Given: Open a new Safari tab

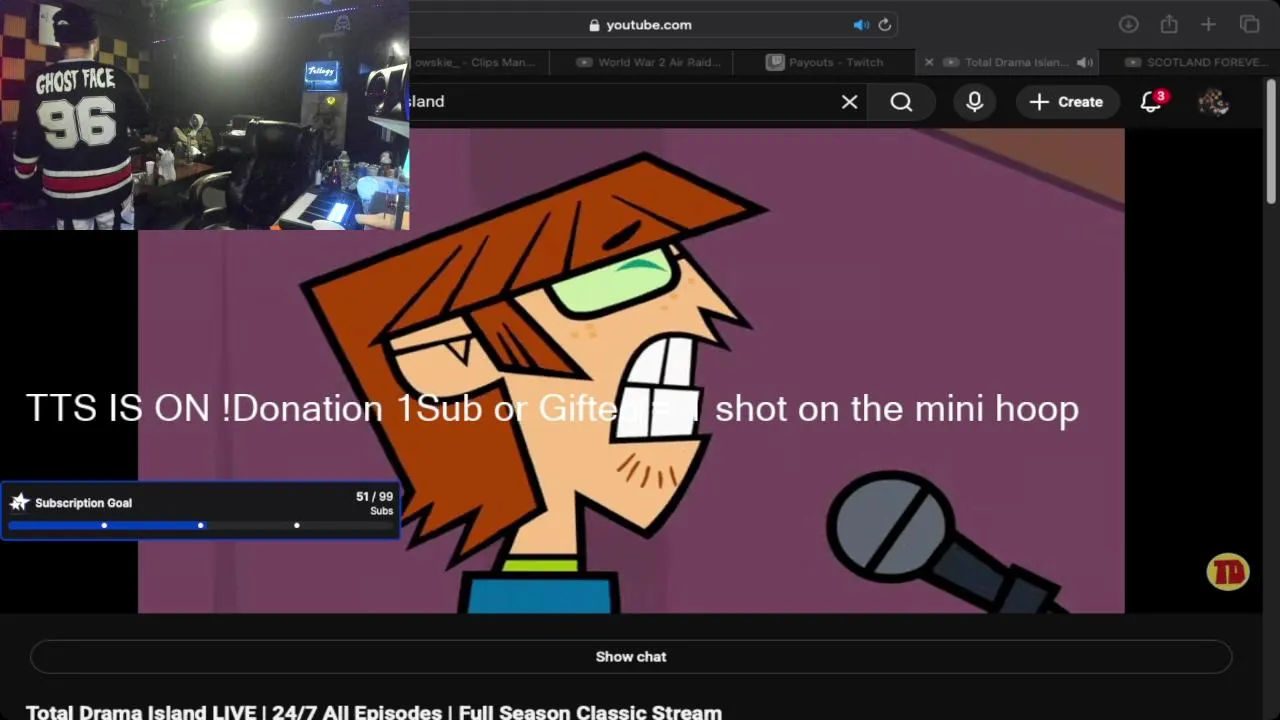Looking at the screenshot, I should (1208, 25).
